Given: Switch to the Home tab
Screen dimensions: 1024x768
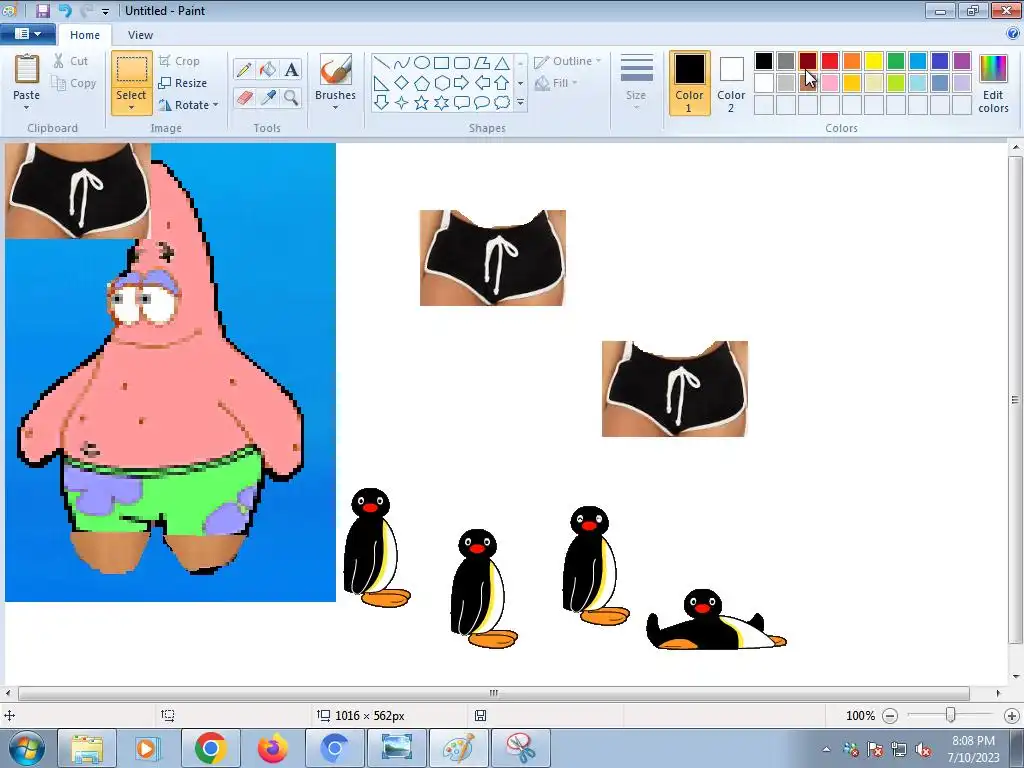Looking at the screenshot, I should (85, 35).
